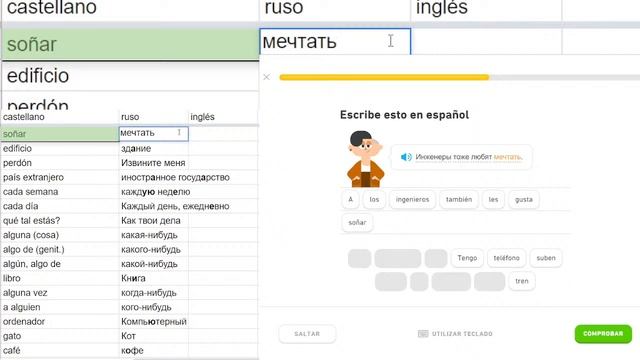Play the Russian sentence audio speaker icon
Image resolution: width=640 pixels, height=360 pixels.
[x=406, y=157]
